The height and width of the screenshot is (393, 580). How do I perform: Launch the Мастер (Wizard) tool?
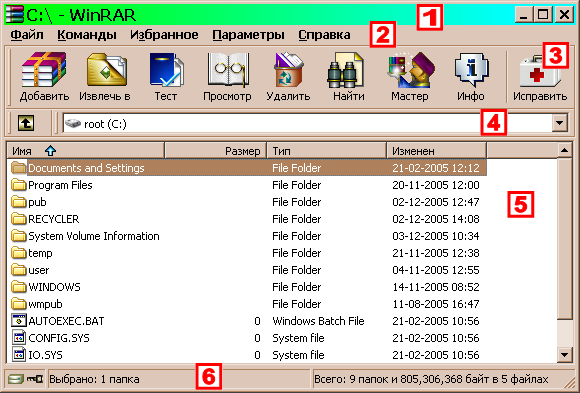click(411, 70)
